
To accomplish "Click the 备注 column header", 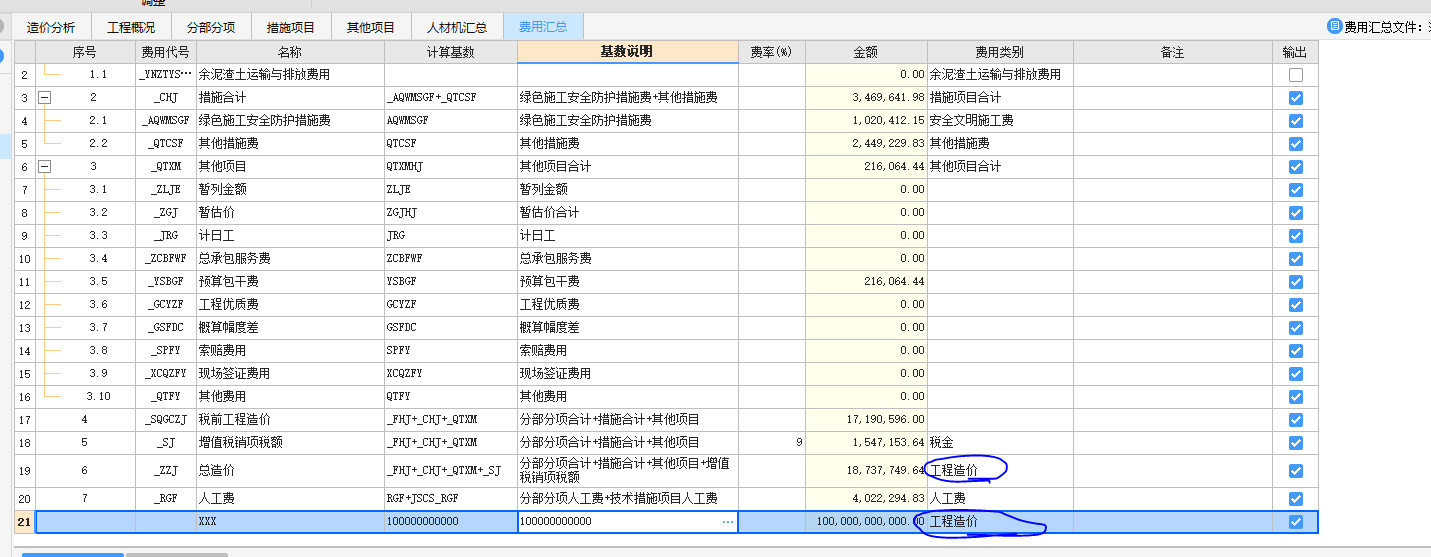I will click(x=1173, y=52).
